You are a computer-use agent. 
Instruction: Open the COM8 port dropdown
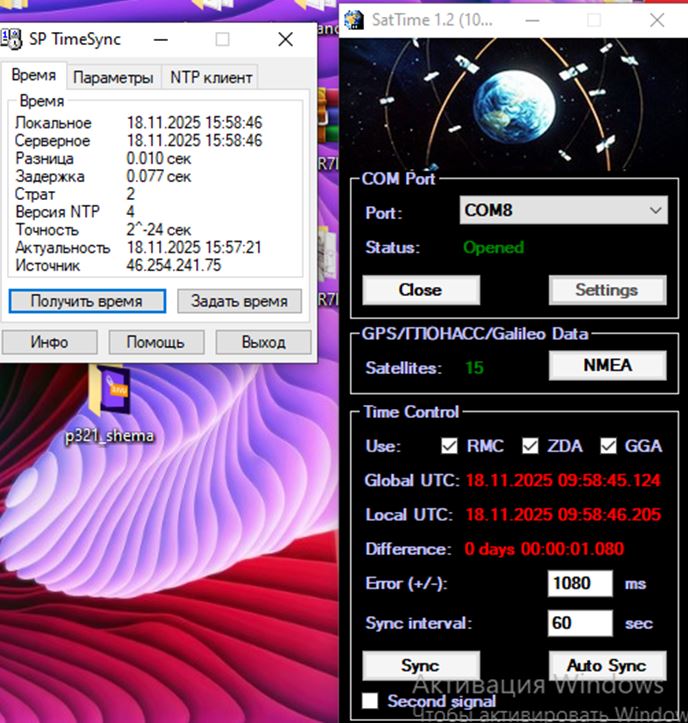pos(564,211)
